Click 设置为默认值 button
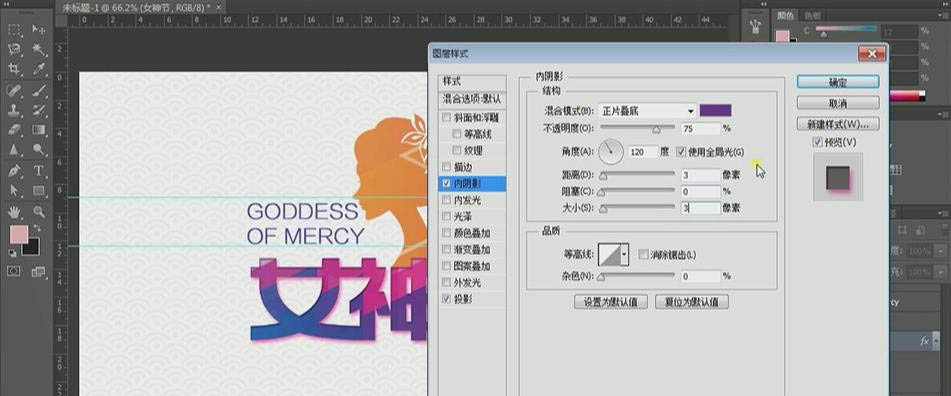Image resolution: width=951 pixels, height=396 pixels. click(611, 302)
